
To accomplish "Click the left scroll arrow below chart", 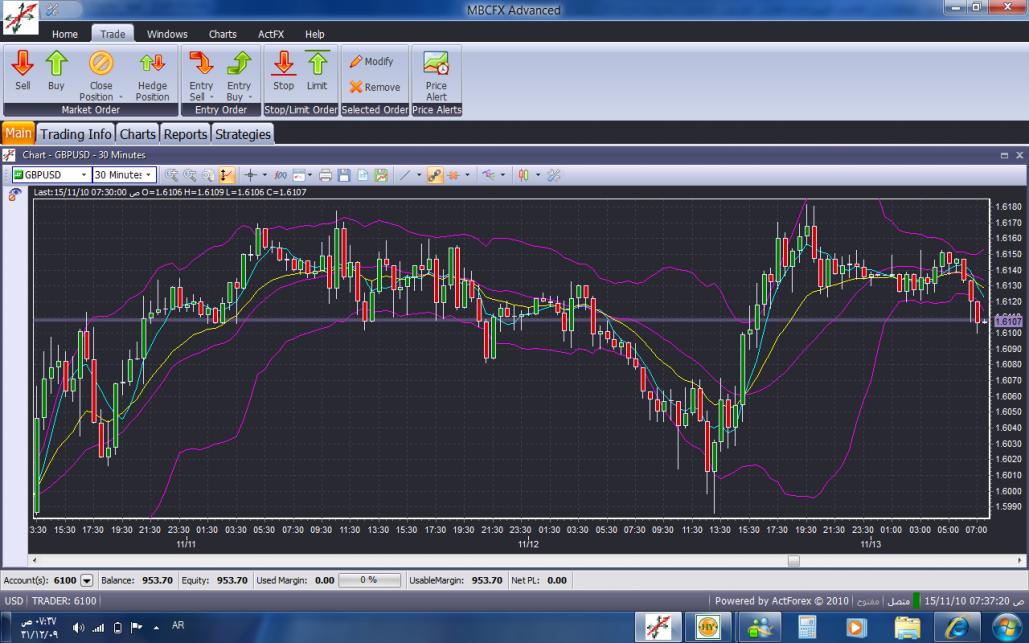I will [x=34, y=561].
